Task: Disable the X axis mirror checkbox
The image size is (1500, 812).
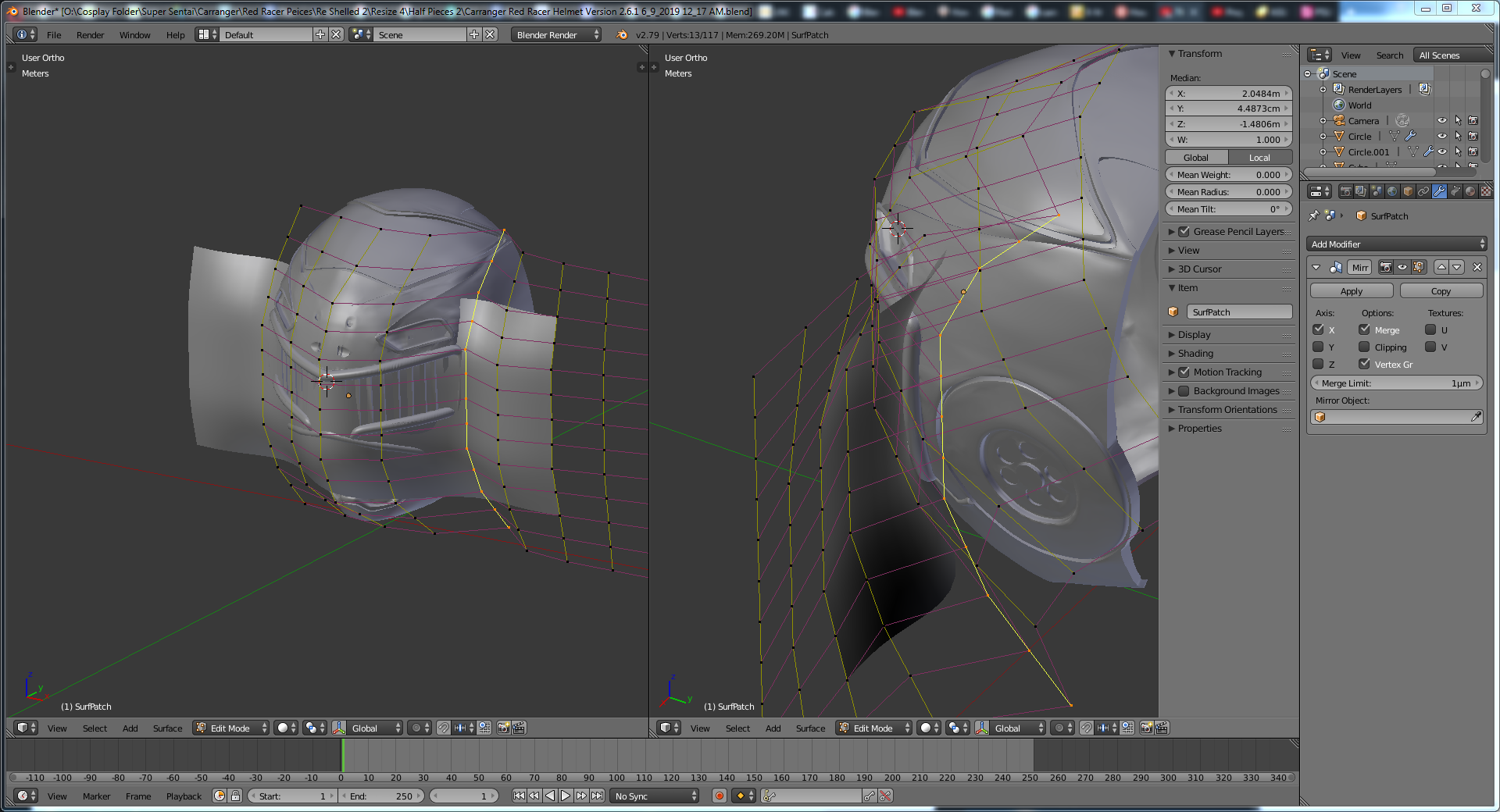Action: pos(1318,329)
